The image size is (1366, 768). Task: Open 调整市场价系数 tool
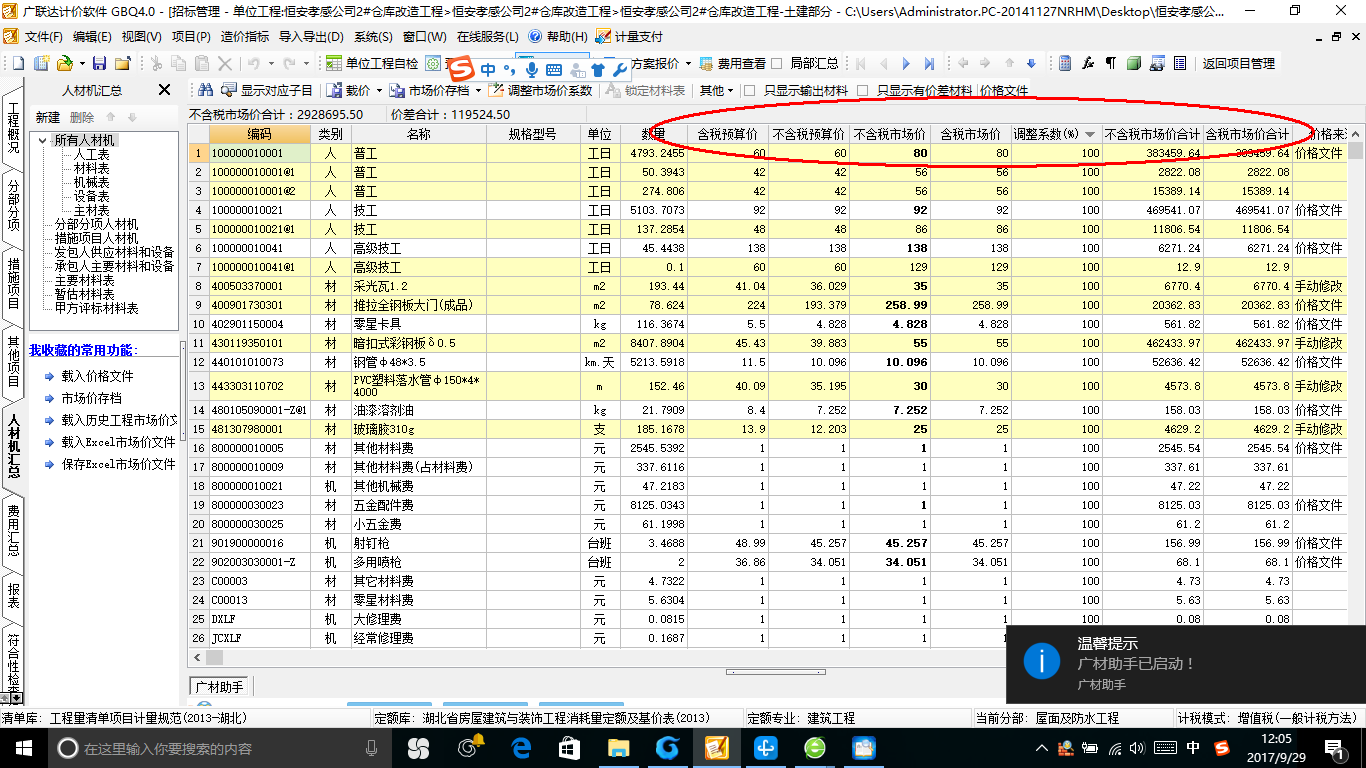[541, 90]
